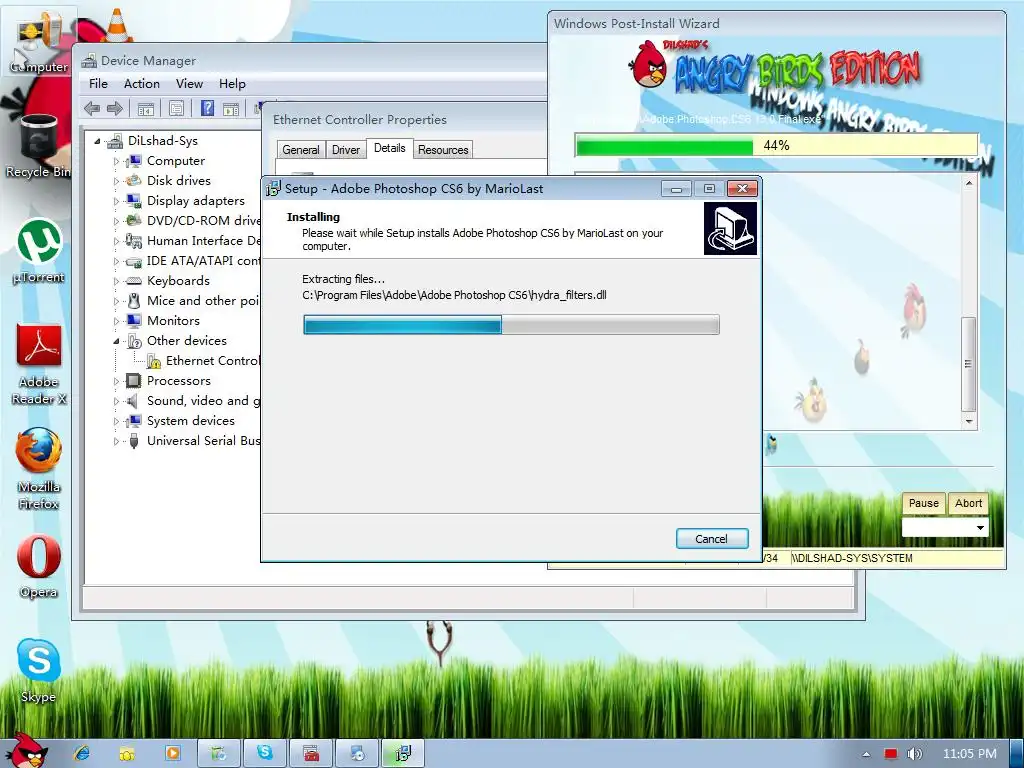Viewport: 1024px width, 768px height.
Task: Open the File menu in Device Manager
Action: coord(98,84)
